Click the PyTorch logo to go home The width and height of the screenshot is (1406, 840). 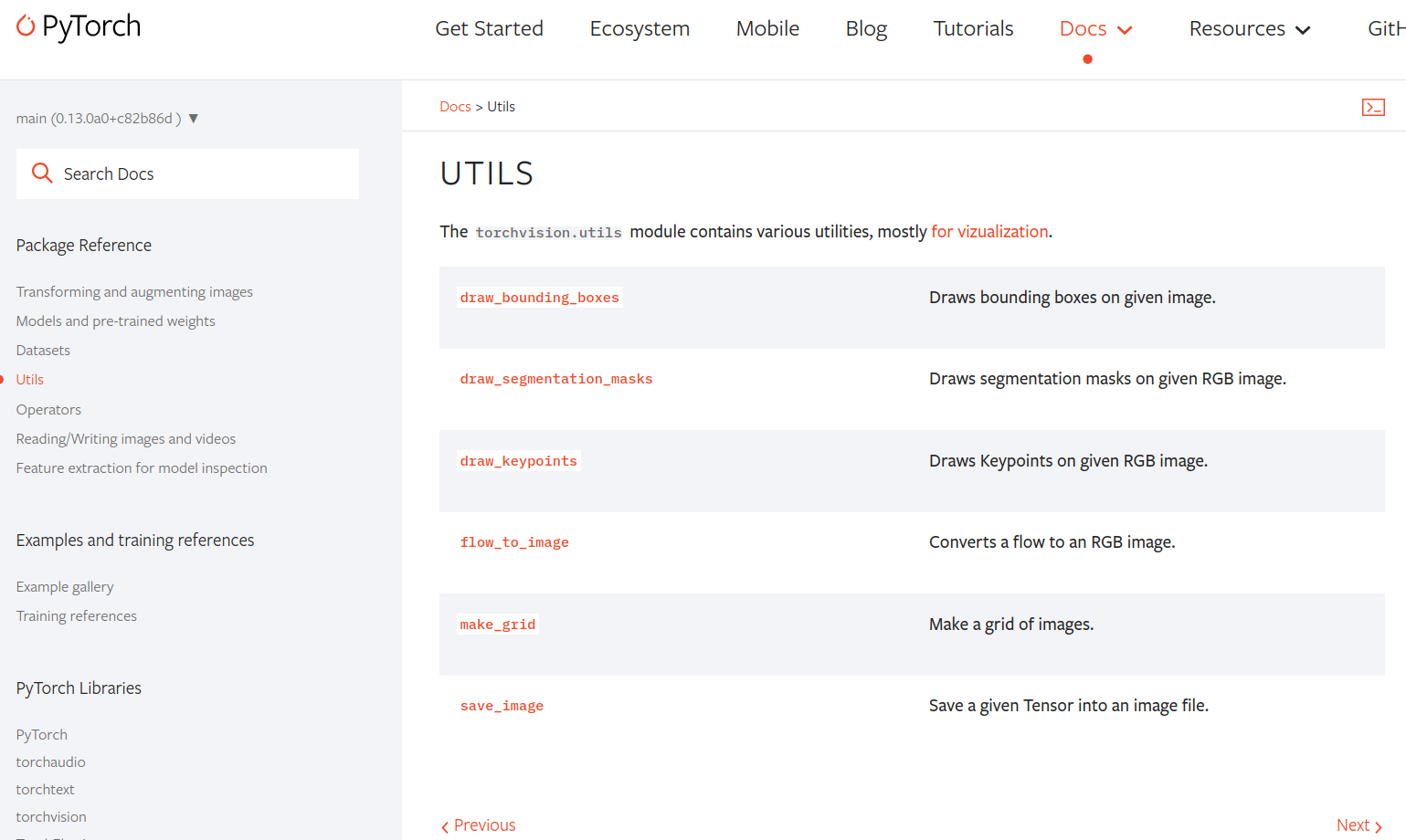[78, 26]
